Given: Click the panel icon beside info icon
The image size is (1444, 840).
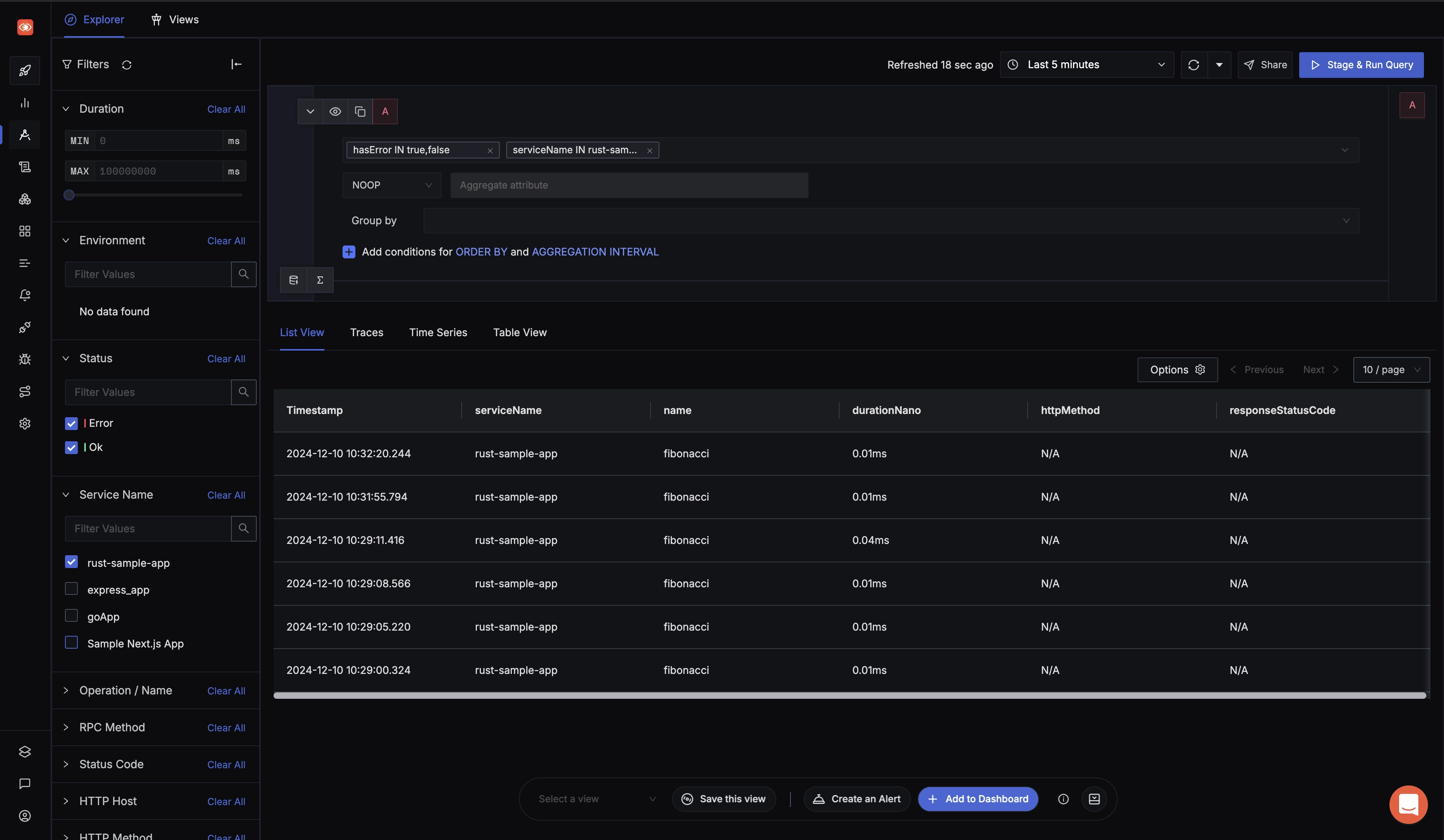Looking at the screenshot, I should 1094,799.
